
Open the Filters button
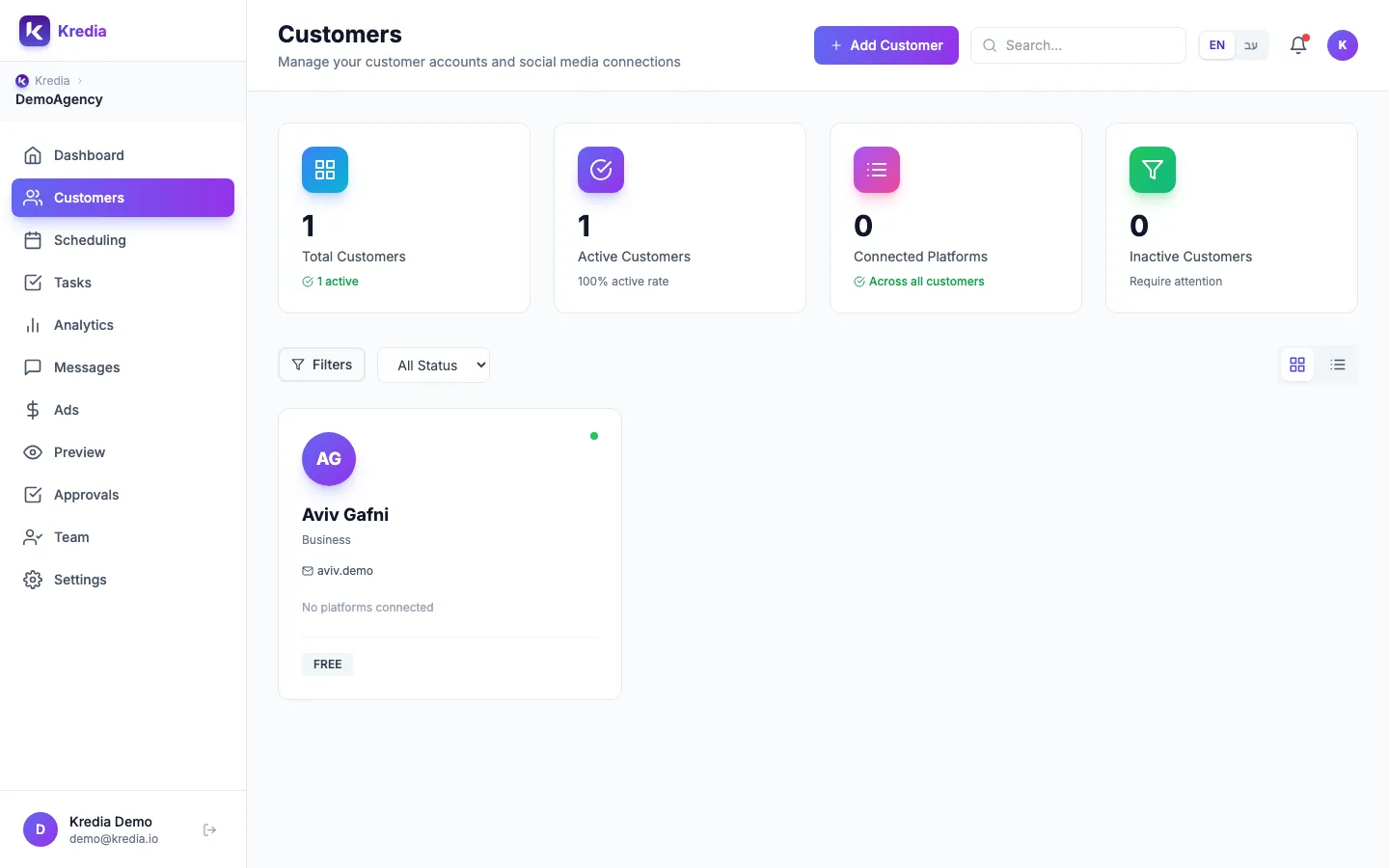[321, 365]
